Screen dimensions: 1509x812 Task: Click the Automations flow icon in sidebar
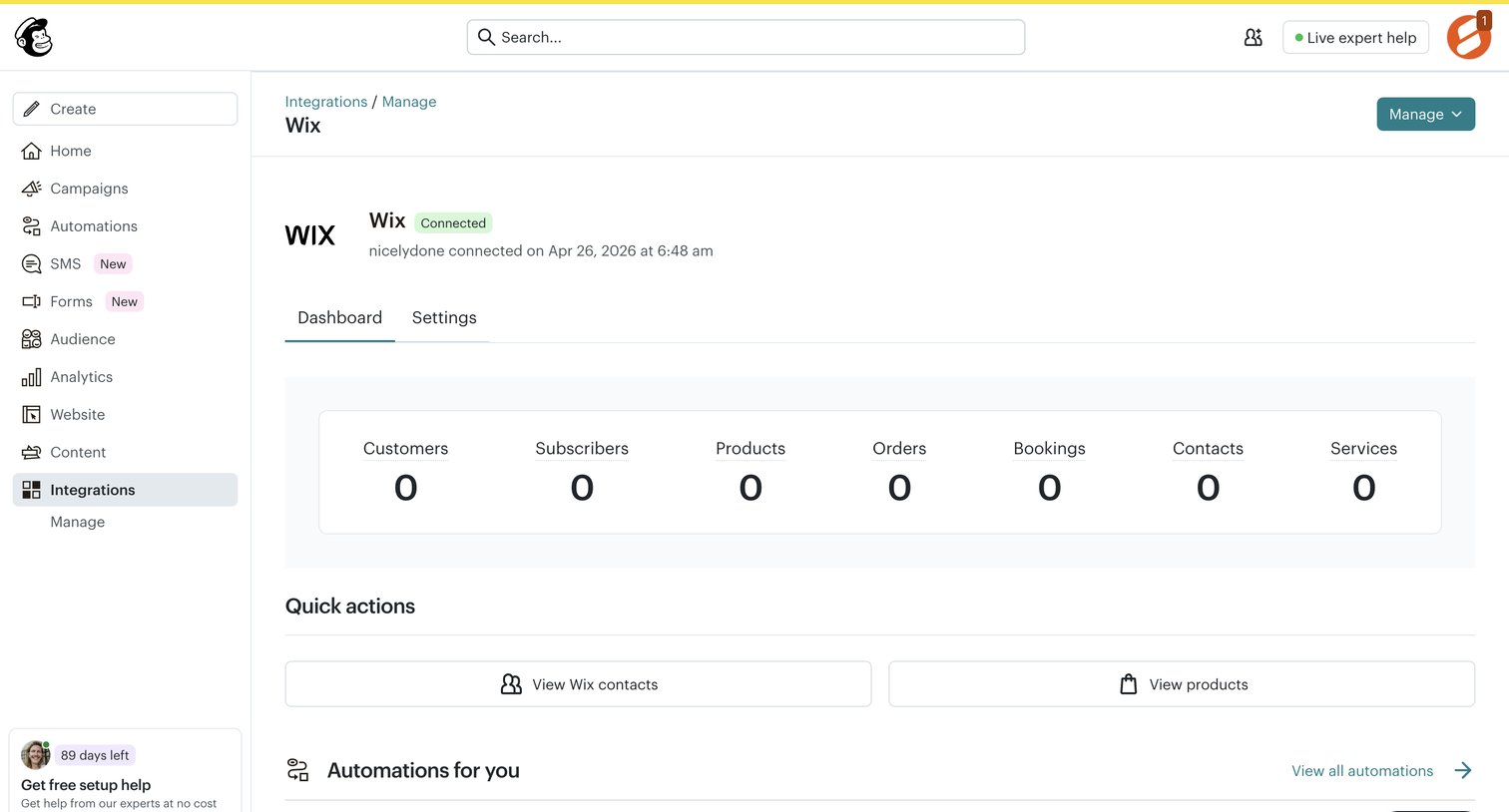(x=32, y=226)
